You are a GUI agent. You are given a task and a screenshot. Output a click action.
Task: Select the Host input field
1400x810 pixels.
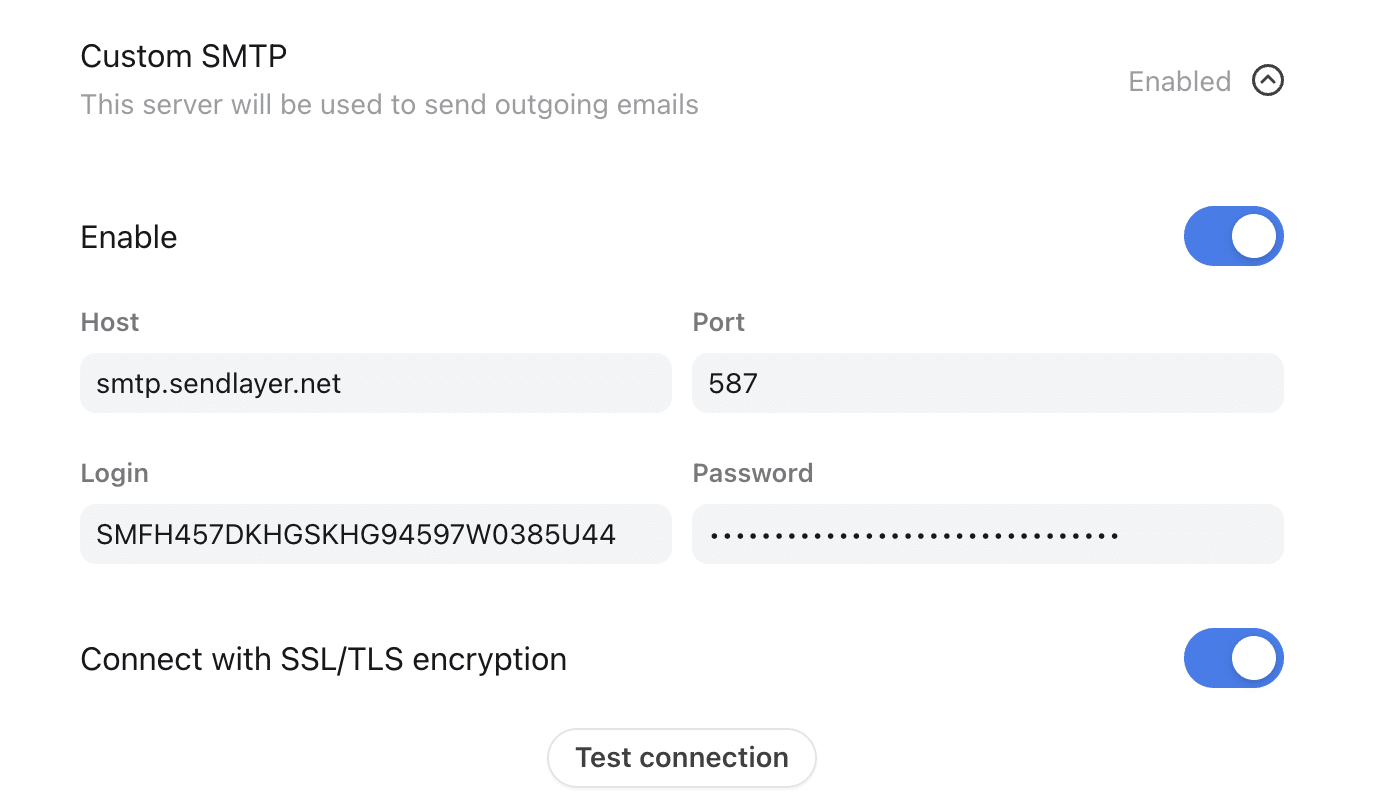pyautogui.click(x=375, y=383)
